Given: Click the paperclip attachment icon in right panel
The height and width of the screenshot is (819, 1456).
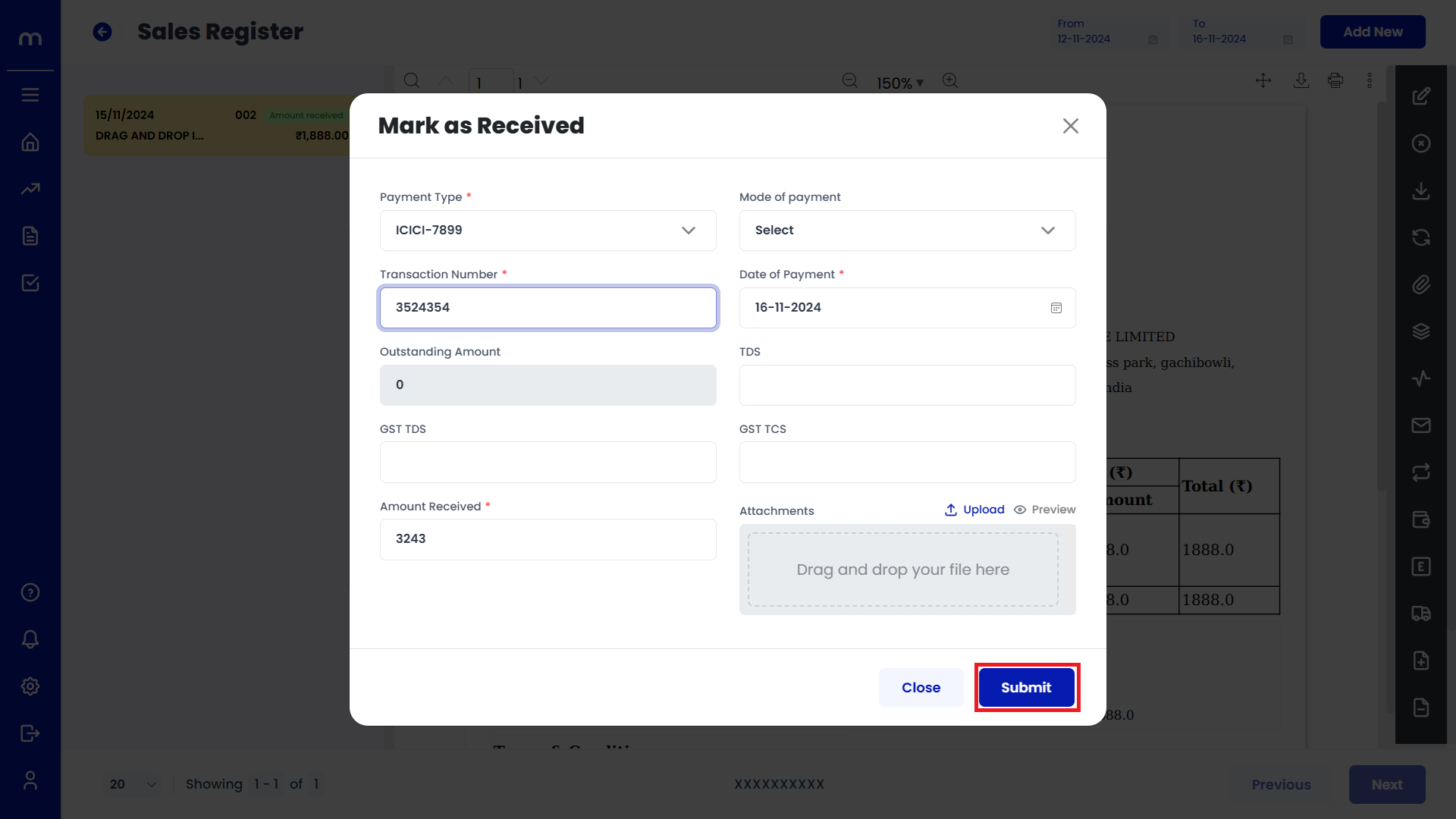Looking at the screenshot, I should 1421,284.
